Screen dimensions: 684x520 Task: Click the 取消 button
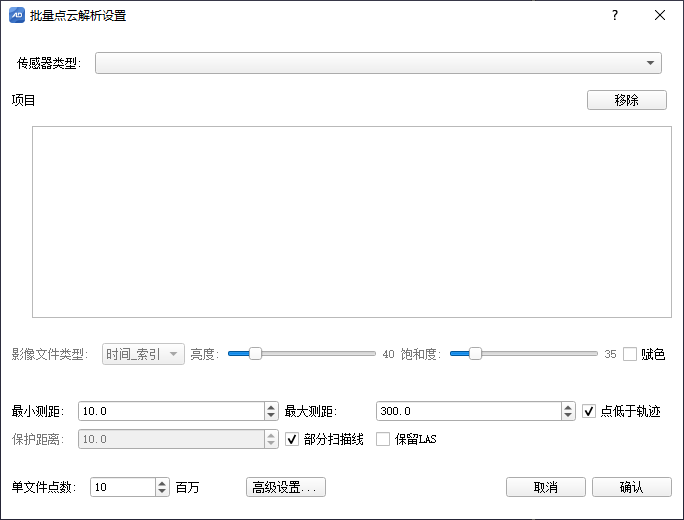(546, 487)
